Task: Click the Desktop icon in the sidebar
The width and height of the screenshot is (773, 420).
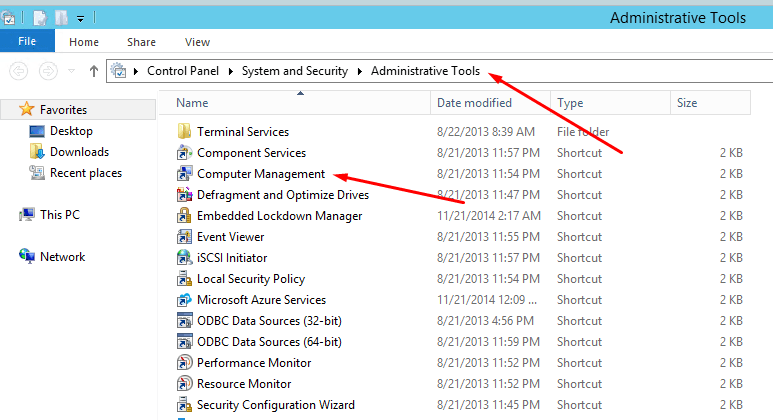Action: pyautogui.click(x=37, y=131)
